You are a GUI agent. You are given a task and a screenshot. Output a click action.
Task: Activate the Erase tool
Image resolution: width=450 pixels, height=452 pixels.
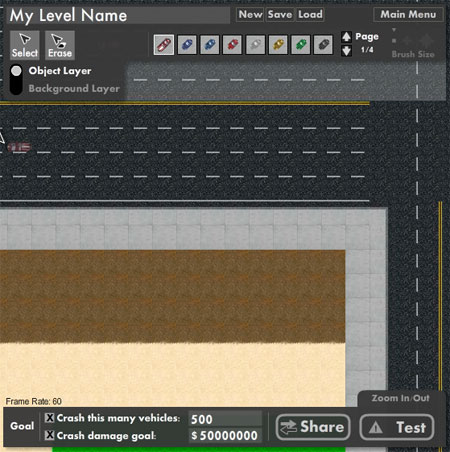[x=60, y=45]
